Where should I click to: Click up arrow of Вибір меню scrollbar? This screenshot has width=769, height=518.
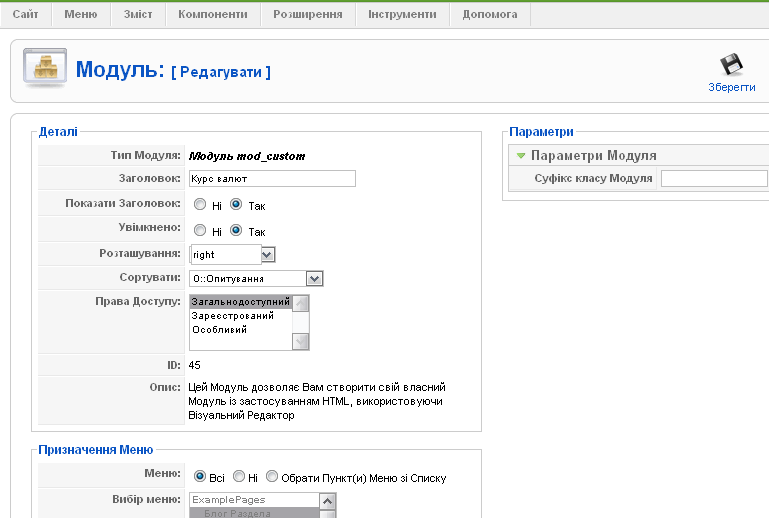click(x=328, y=501)
